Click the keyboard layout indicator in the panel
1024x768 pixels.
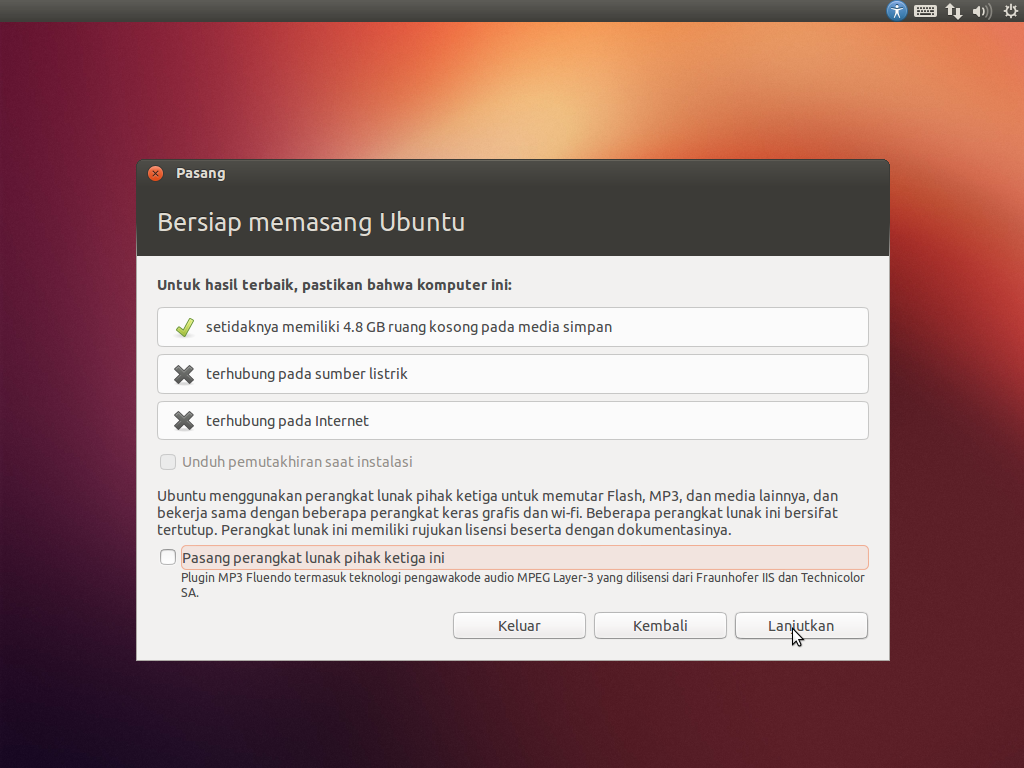tap(925, 11)
